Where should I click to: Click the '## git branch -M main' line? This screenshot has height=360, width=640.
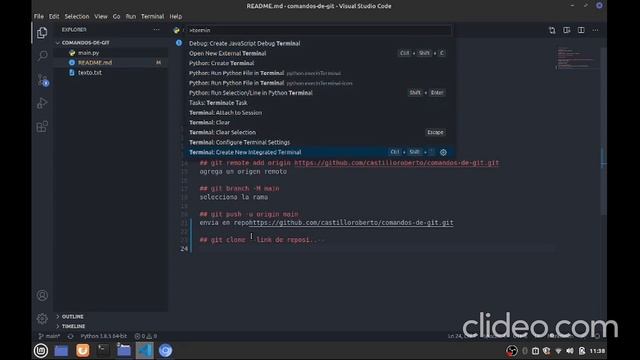[239, 189]
